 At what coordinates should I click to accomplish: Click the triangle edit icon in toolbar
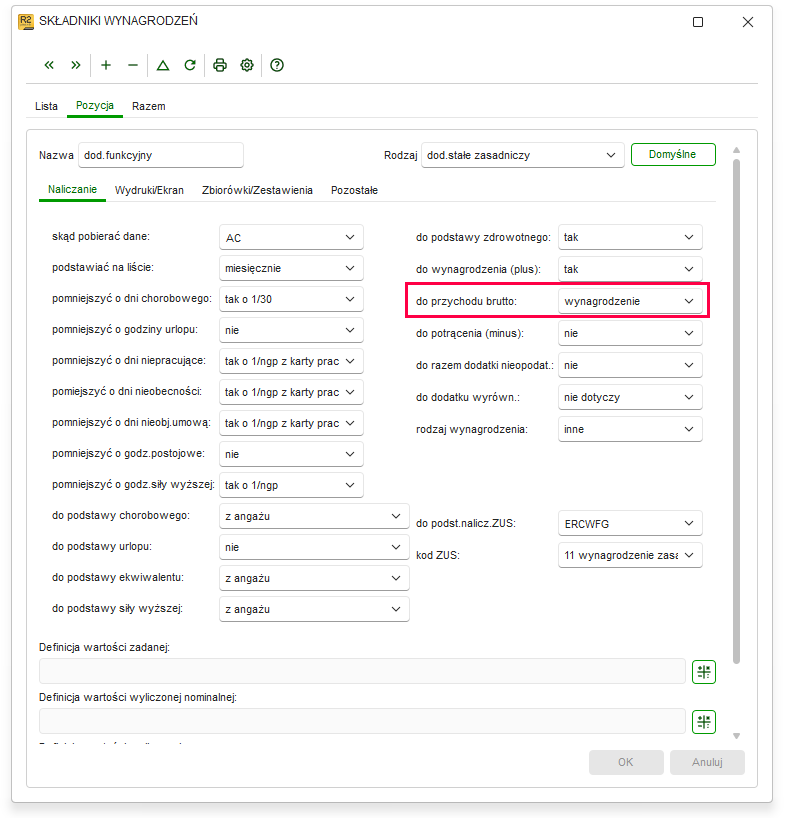click(163, 65)
